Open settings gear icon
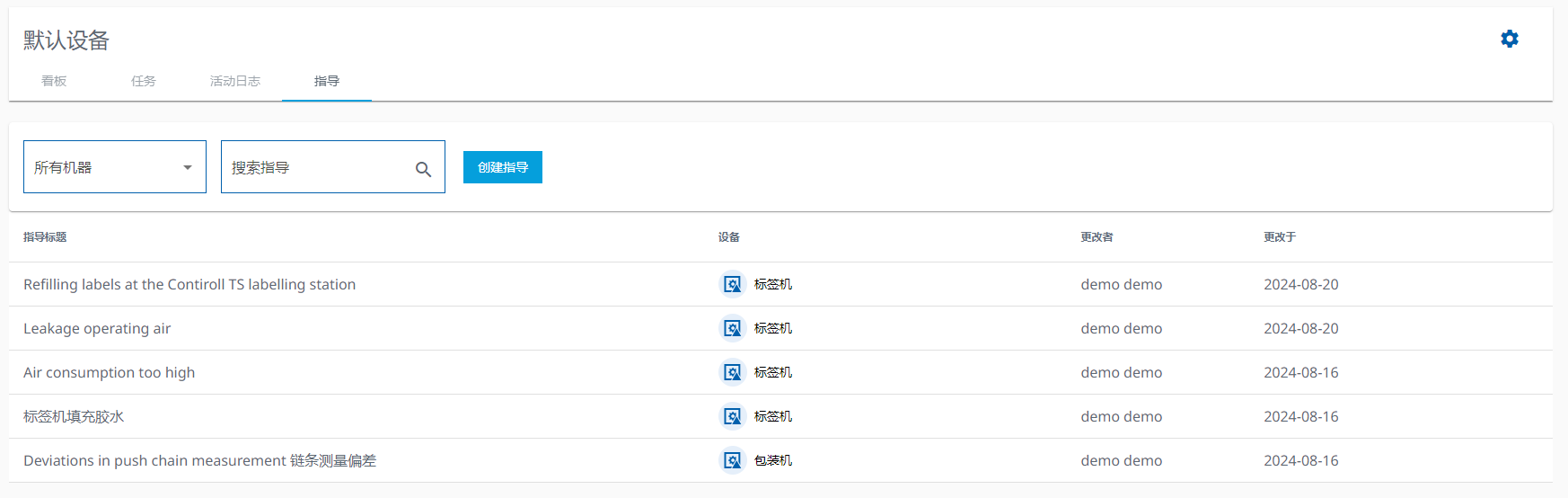This screenshot has width=1568, height=498. pyautogui.click(x=1510, y=39)
